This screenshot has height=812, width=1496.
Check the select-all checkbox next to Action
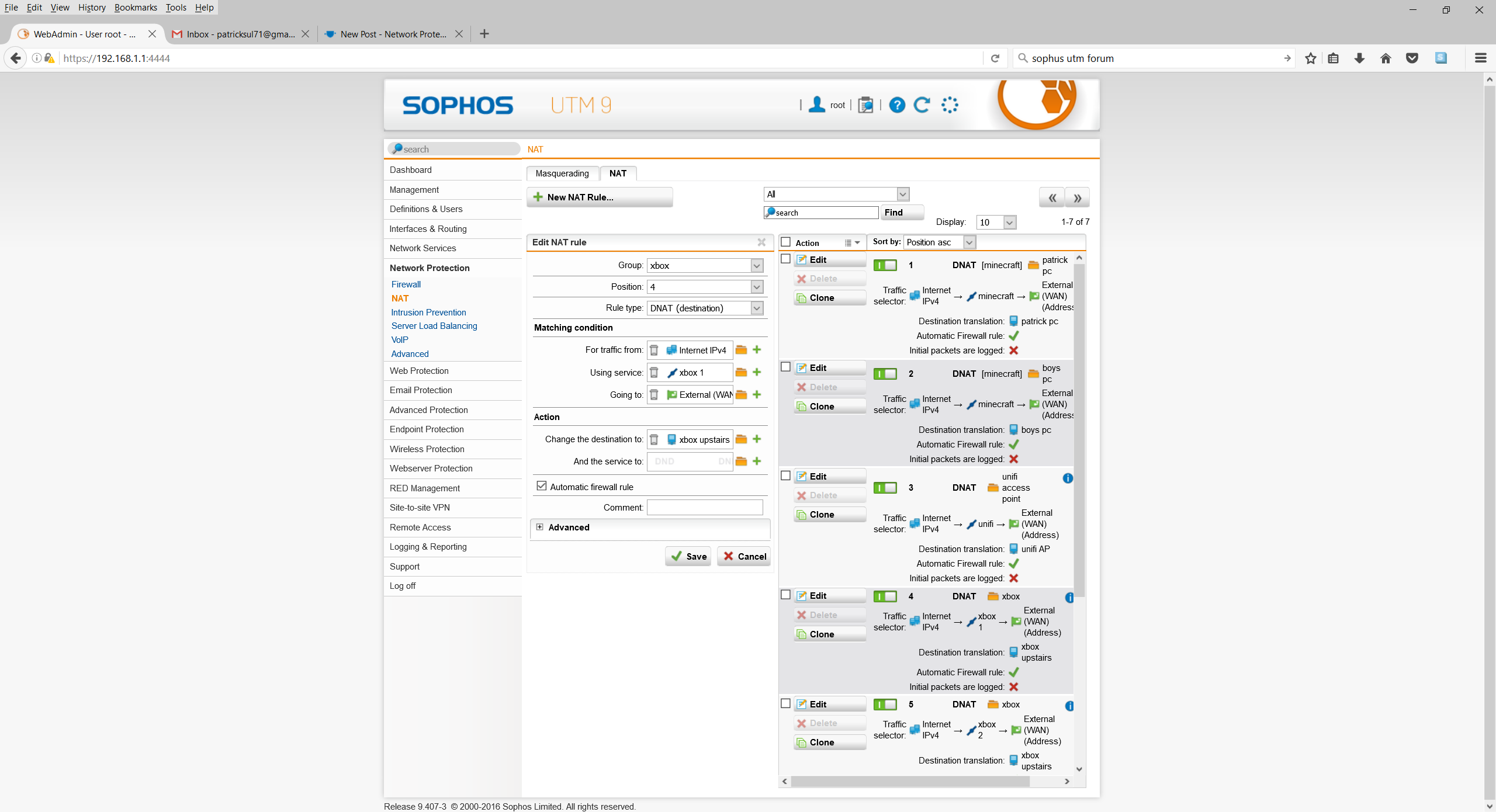point(786,242)
